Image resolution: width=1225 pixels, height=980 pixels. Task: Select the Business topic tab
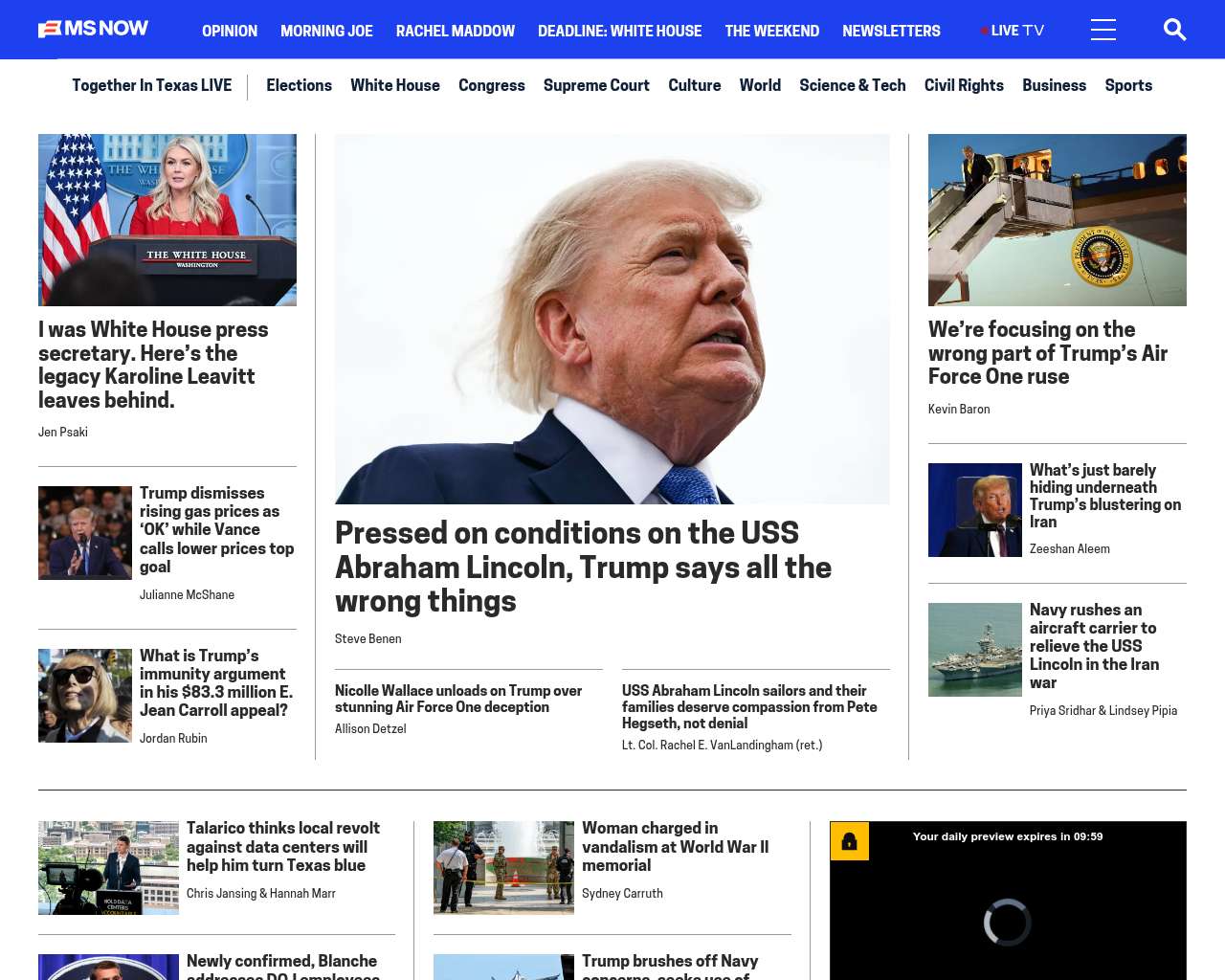pos(1054,85)
